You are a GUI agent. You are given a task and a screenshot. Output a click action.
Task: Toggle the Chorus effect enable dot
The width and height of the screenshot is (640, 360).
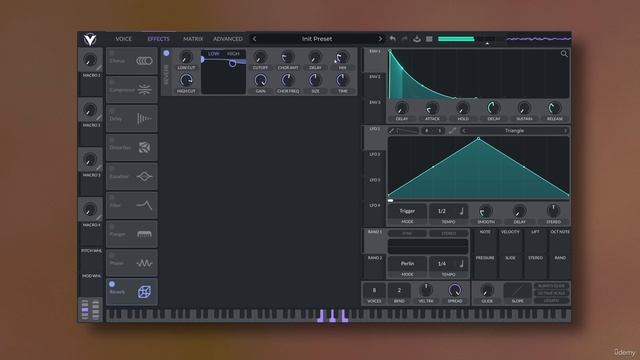pos(111,53)
